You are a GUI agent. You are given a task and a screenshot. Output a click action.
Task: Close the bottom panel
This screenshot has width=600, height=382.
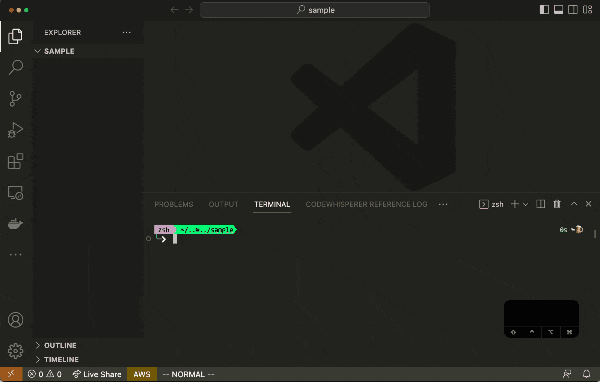pos(589,204)
